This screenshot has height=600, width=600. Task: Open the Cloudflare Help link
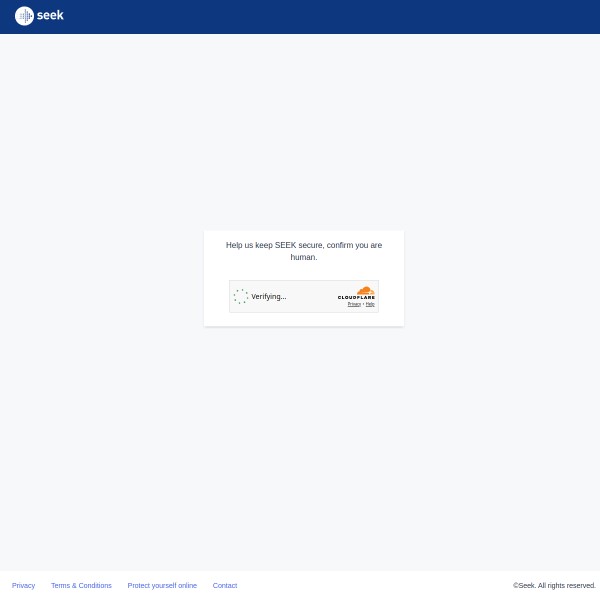pyautogui.click(x=370, y=304)
